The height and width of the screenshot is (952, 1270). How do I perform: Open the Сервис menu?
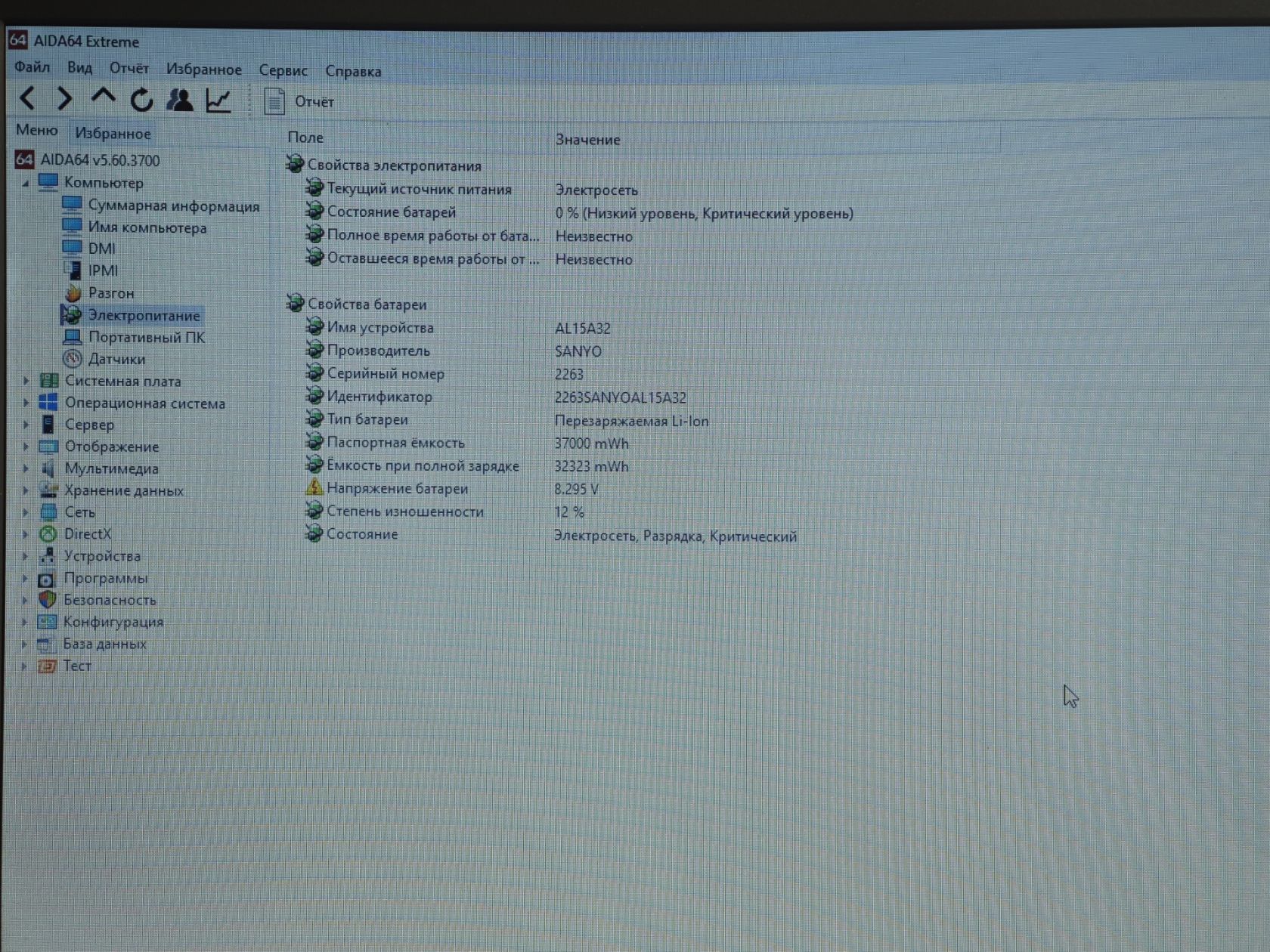pyautogui.click(x=283, y=70)
